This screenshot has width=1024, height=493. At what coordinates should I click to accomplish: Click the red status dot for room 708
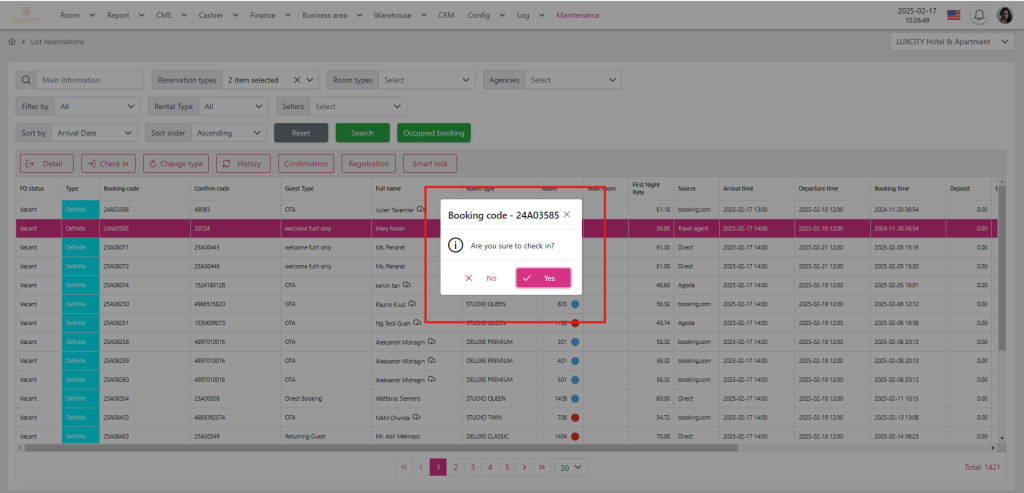(575, 416)
